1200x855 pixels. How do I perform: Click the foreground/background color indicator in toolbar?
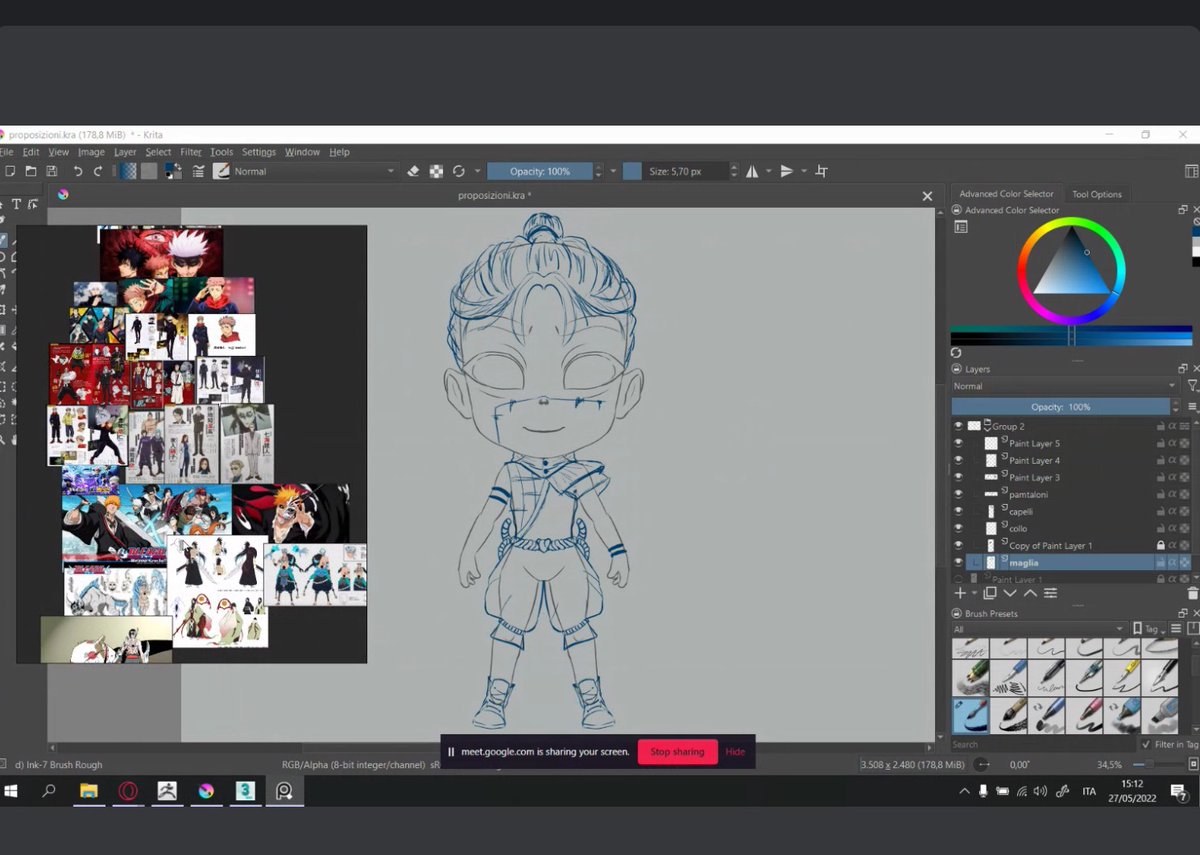[x=172, y=171]
